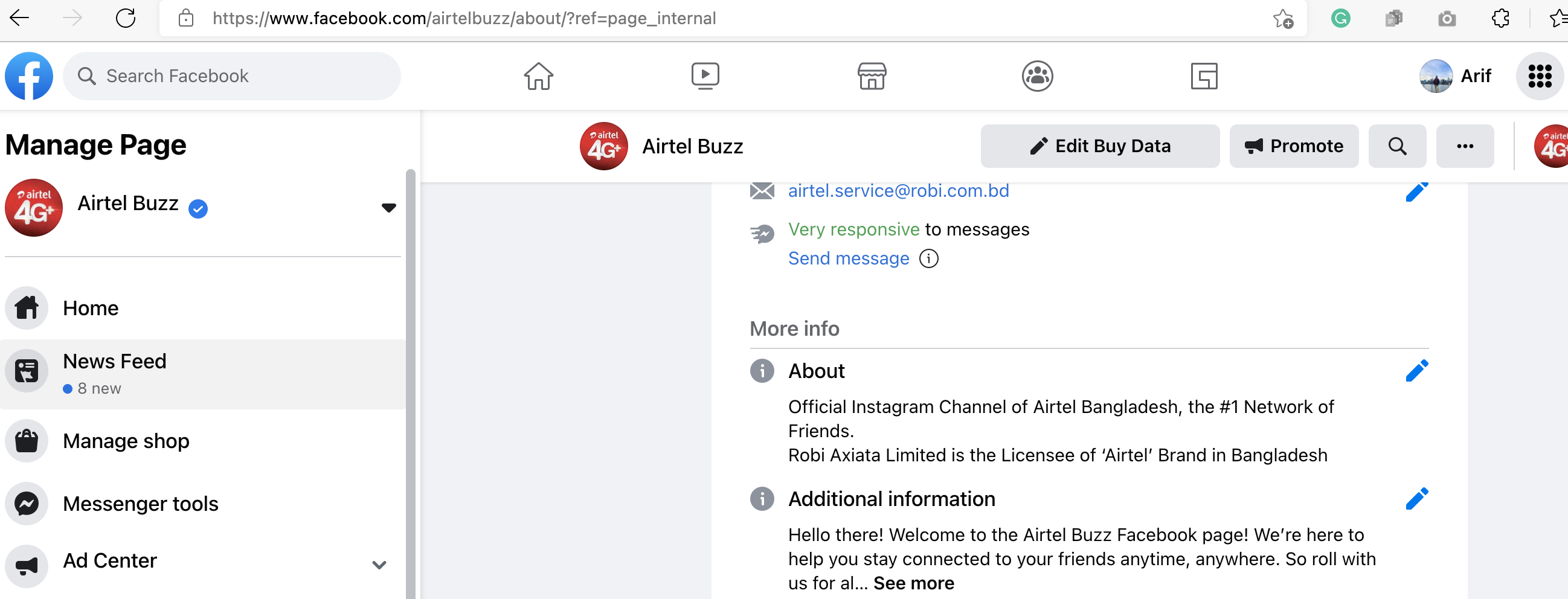Click the Airtel 4G logo right of More

pyautogui.click(x=1551, y=146)
